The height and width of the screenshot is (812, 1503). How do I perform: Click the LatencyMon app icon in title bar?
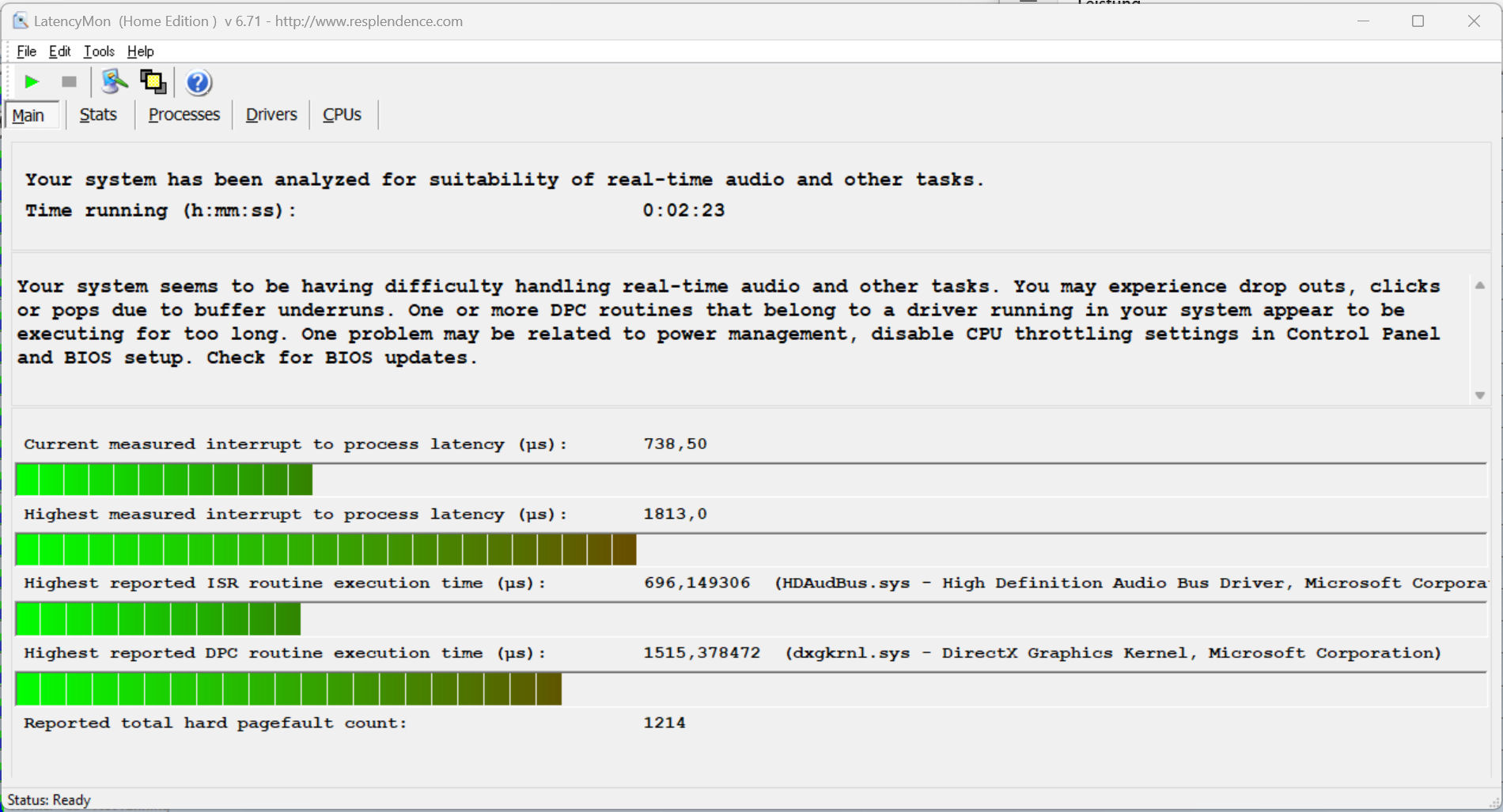pyautogui.click(x=20, y=21)
